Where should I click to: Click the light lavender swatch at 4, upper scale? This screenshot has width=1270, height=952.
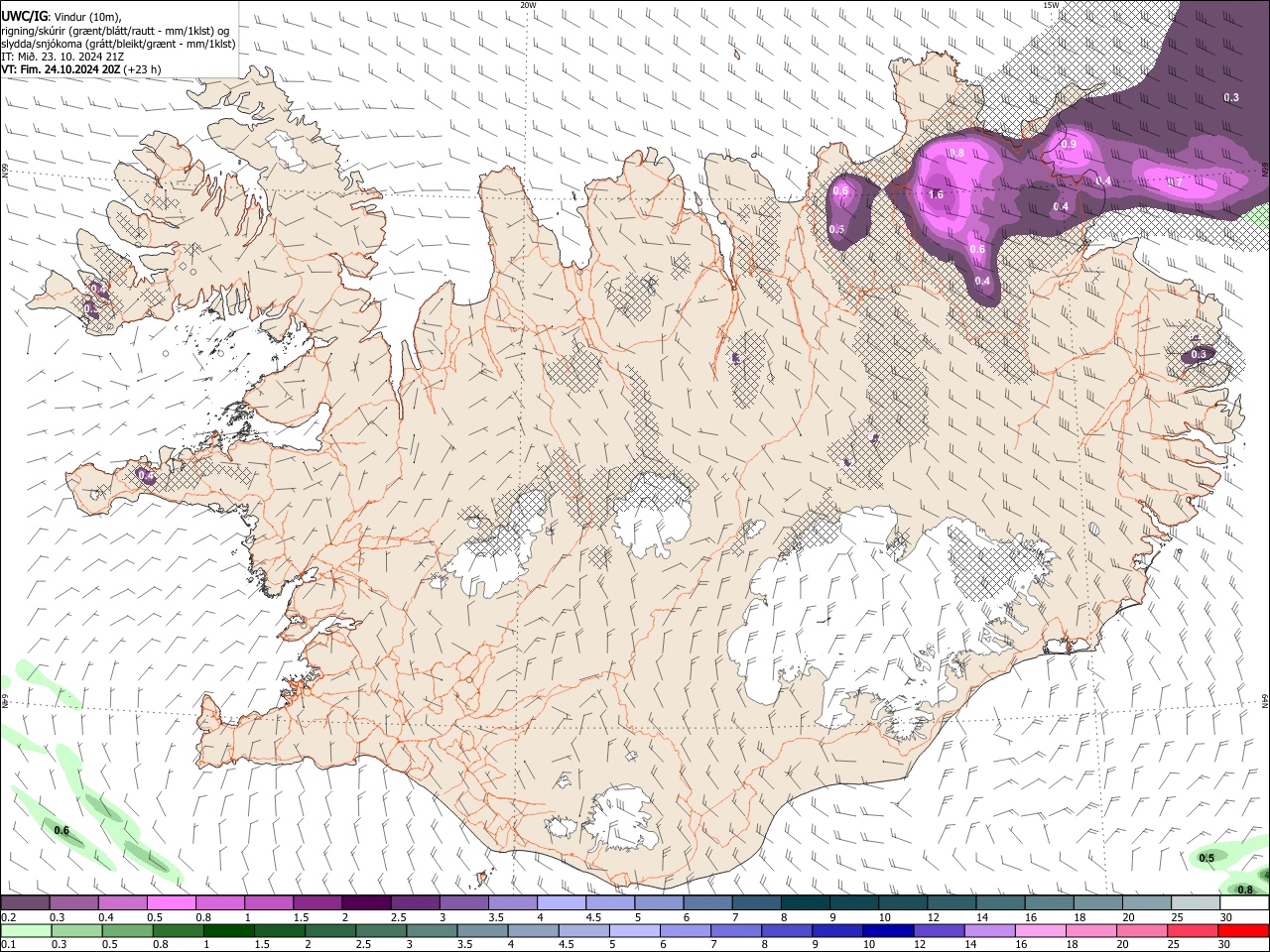(561, 903)
